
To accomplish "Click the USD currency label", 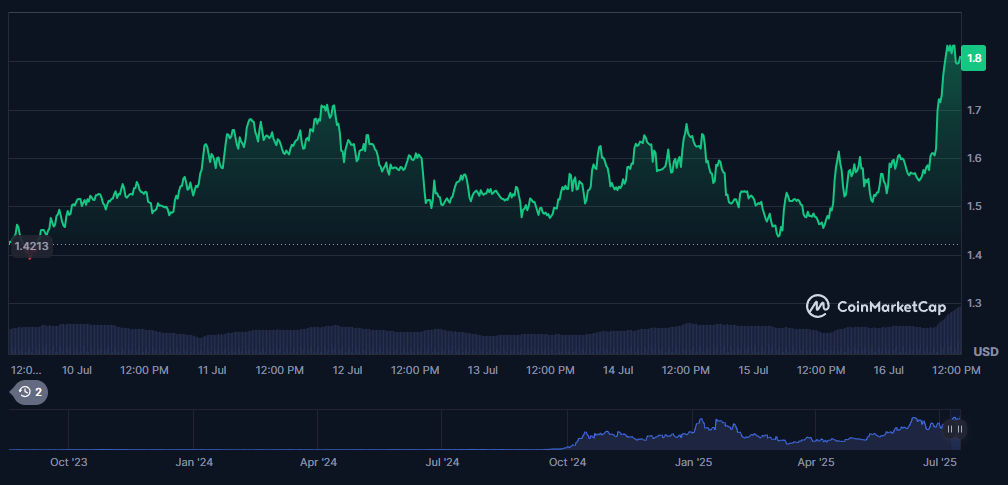I will pyautogui.click(x=986, y=352).
